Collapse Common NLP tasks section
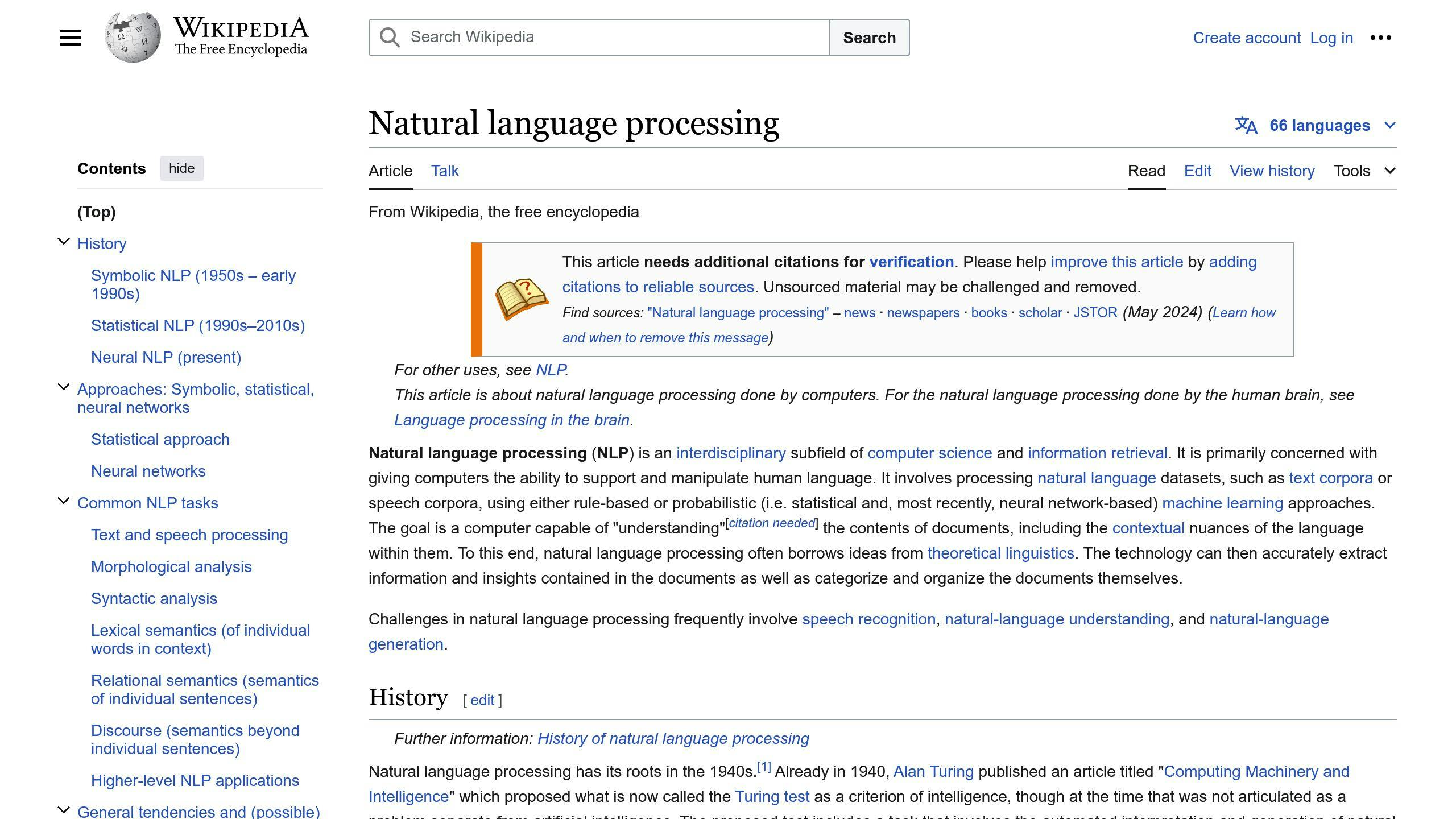 click(64, 502)
